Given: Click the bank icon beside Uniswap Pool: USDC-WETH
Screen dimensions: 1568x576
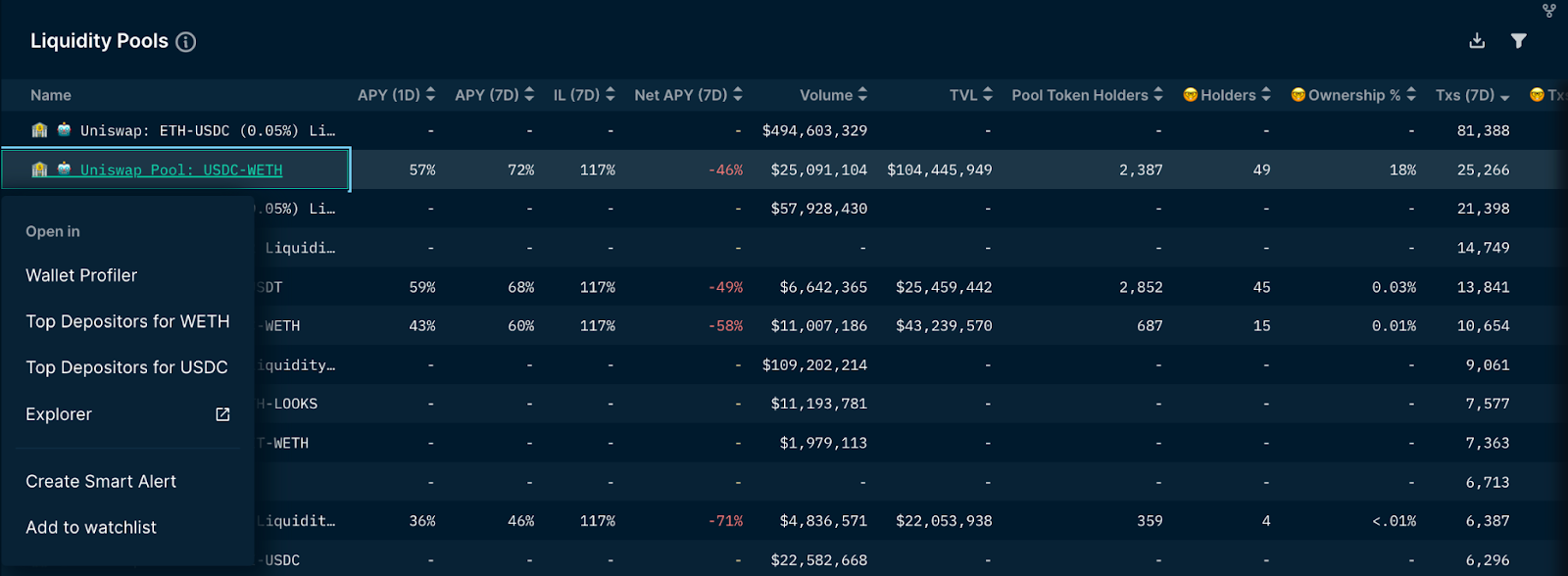Looking at the screenshot, I should [39, 169].
